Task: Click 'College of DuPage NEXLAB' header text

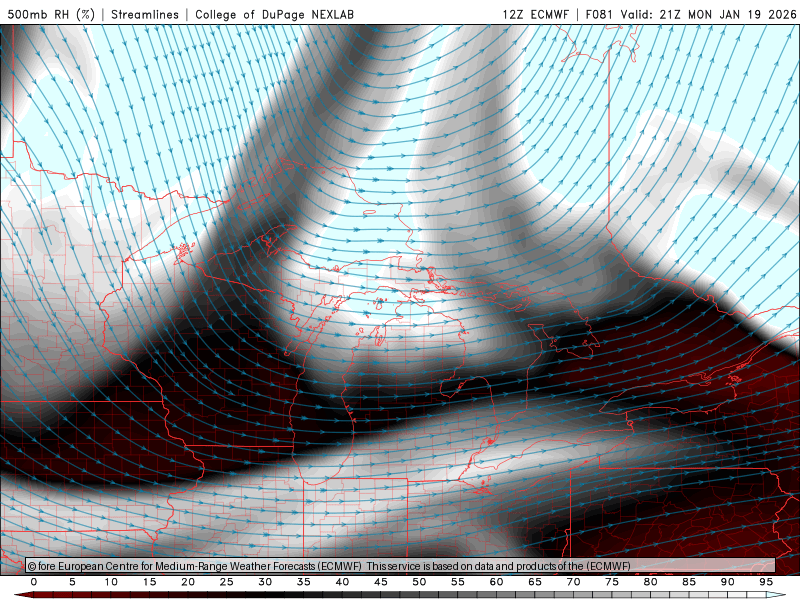Action: coord(274,14)
